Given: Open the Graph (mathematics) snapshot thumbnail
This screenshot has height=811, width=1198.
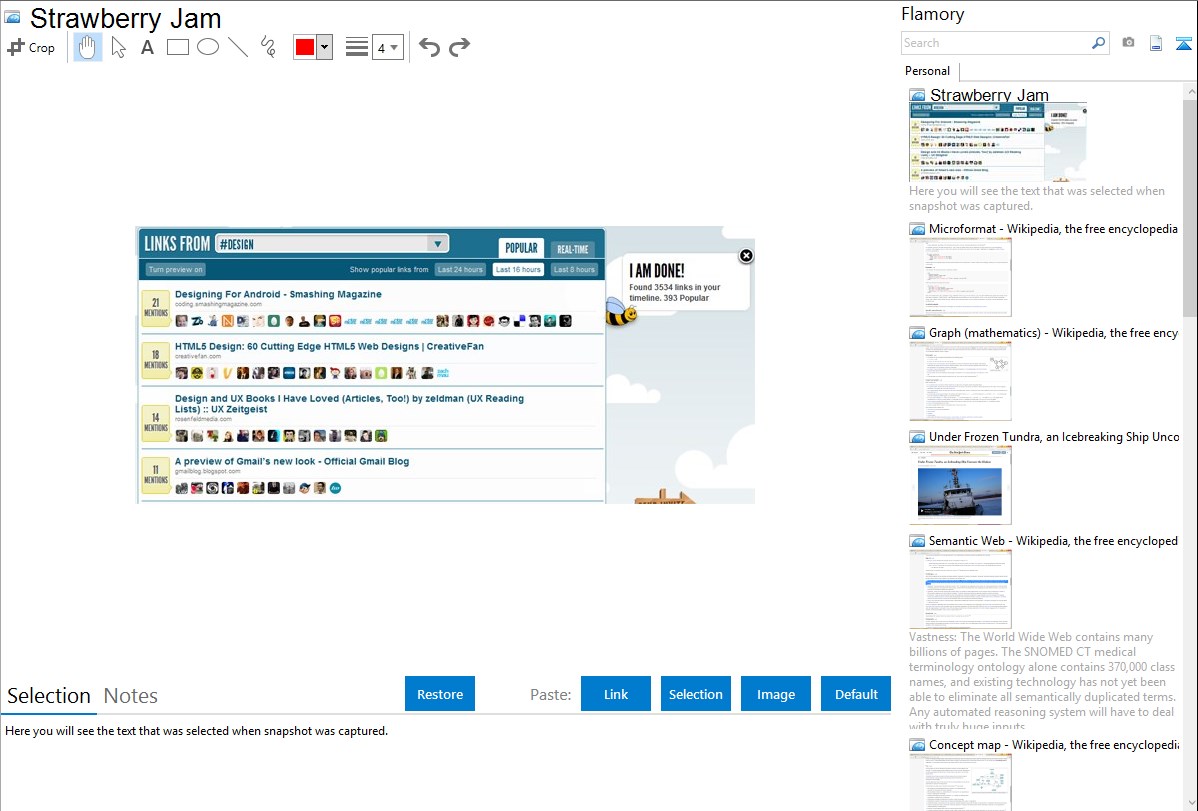Looking at the screenshot, I should [960, 381].
